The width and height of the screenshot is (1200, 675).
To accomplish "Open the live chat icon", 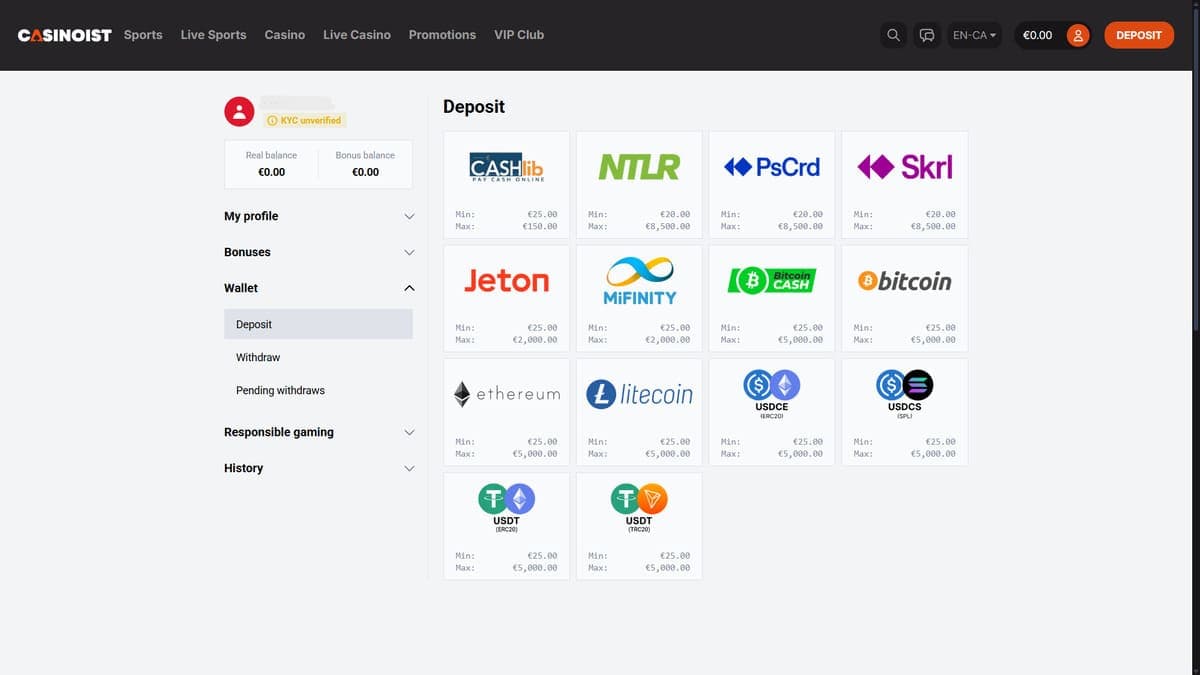I will (x=927, y=35).
